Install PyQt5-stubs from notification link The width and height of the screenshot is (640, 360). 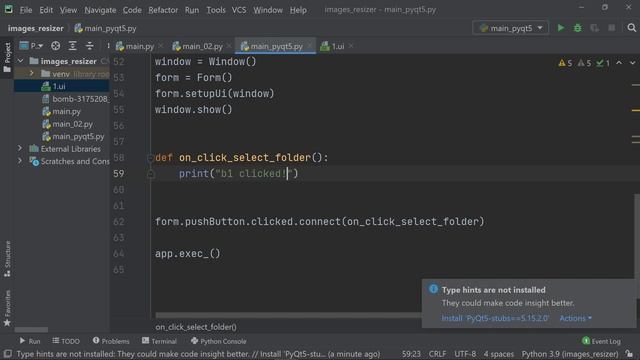pos(495,318)
